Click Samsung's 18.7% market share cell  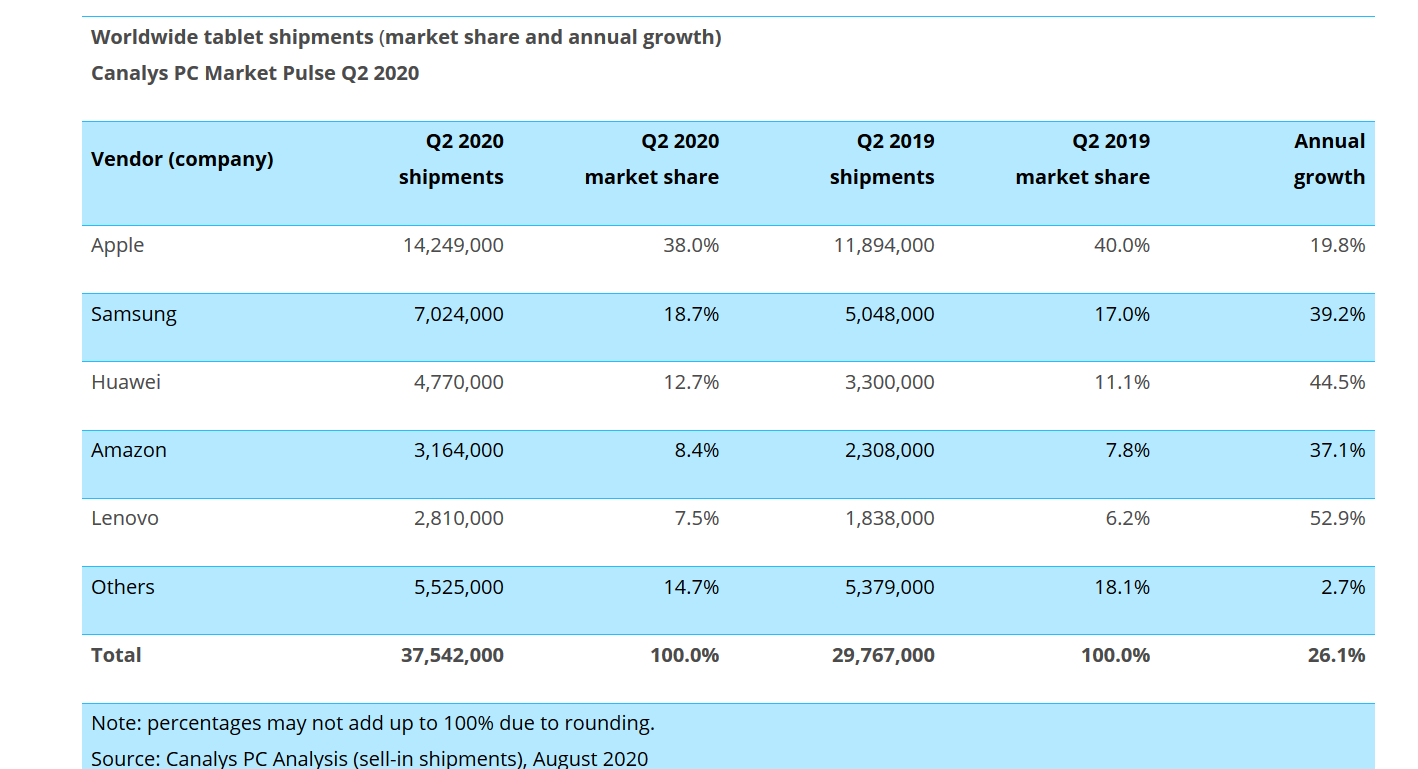(691, 314)
